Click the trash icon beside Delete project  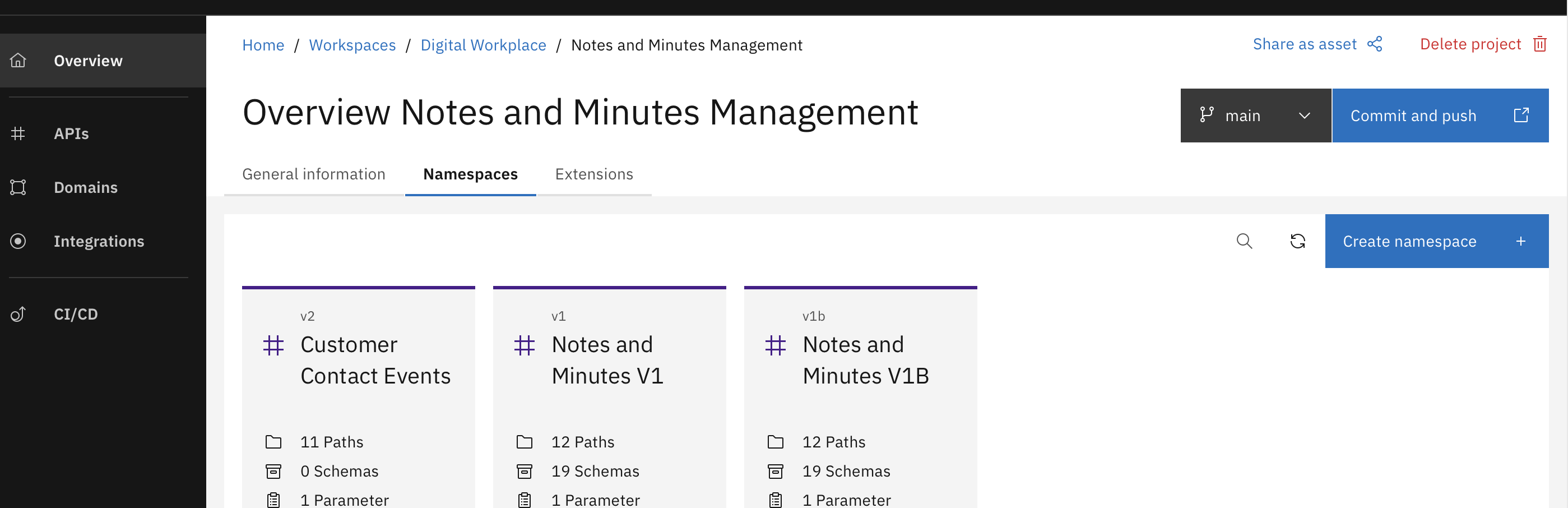click(x=1539, y=44)
